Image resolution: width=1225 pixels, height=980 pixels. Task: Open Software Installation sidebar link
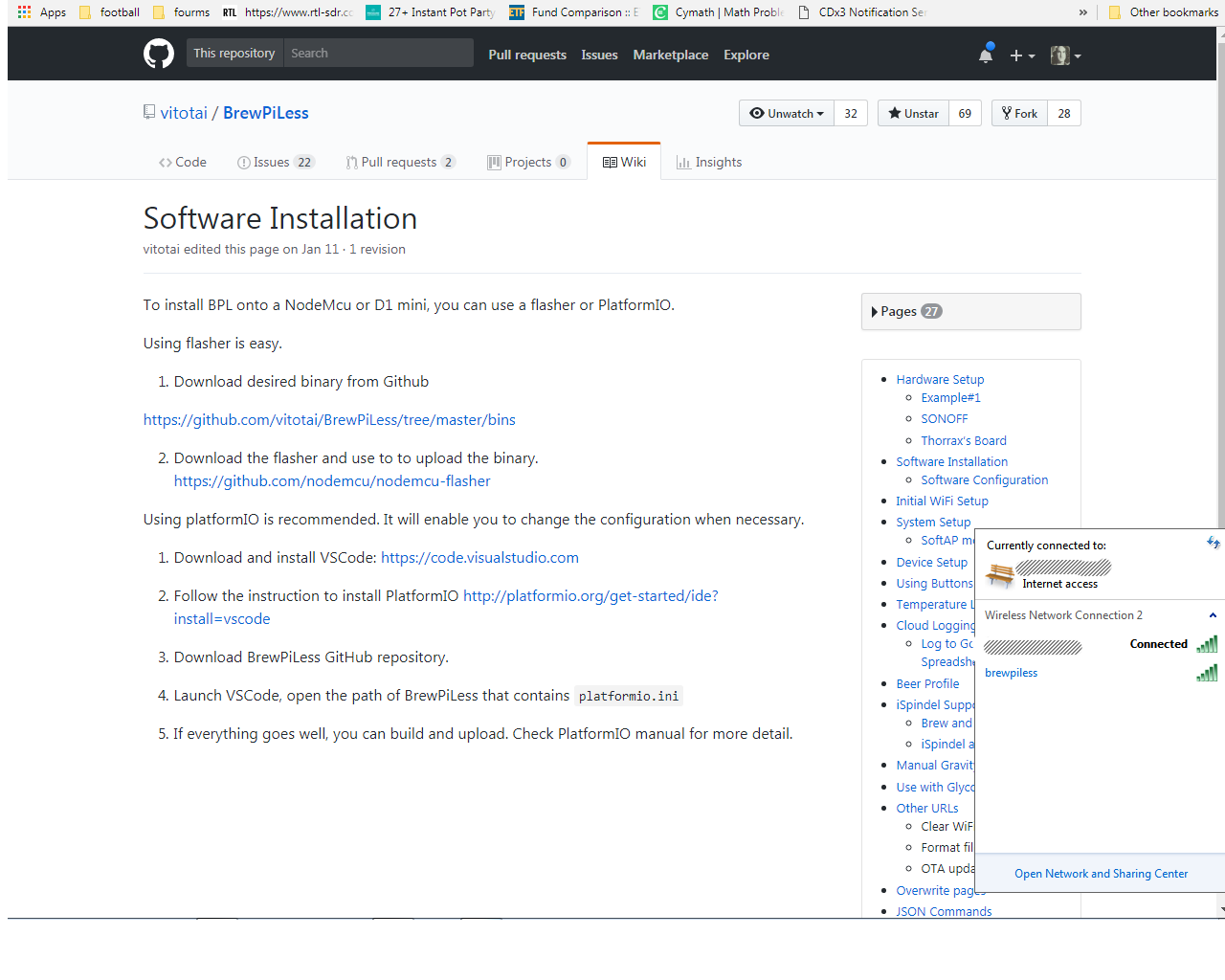coord(951,461)
